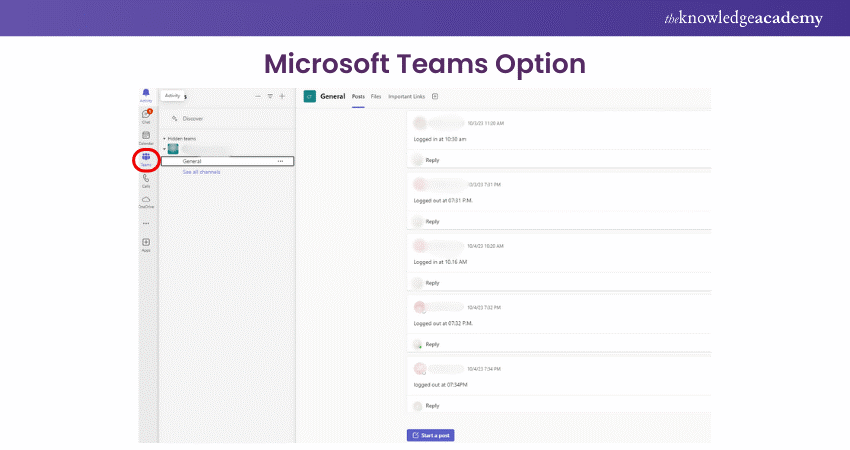Image resolution: width=850 pixels, height=450 pixels.
Task: Click the Start a post button
Action: (x=430, y=435)
